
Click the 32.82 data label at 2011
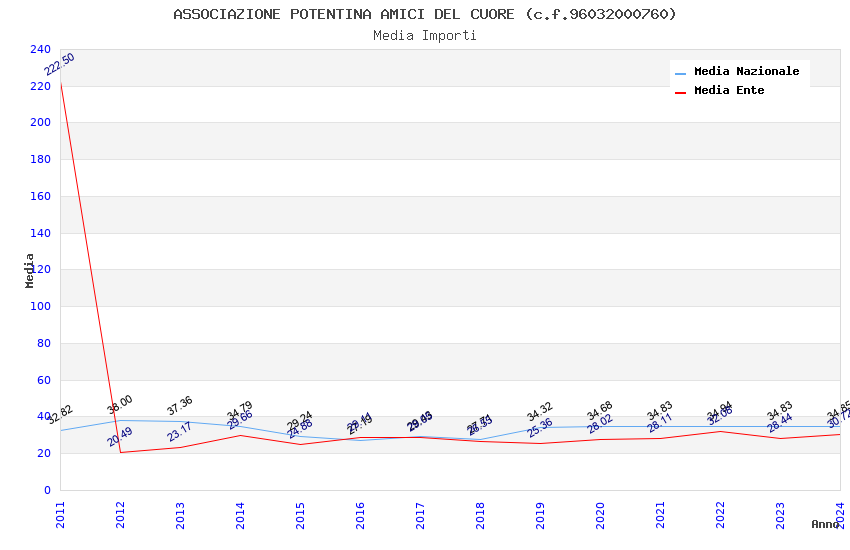60,415
